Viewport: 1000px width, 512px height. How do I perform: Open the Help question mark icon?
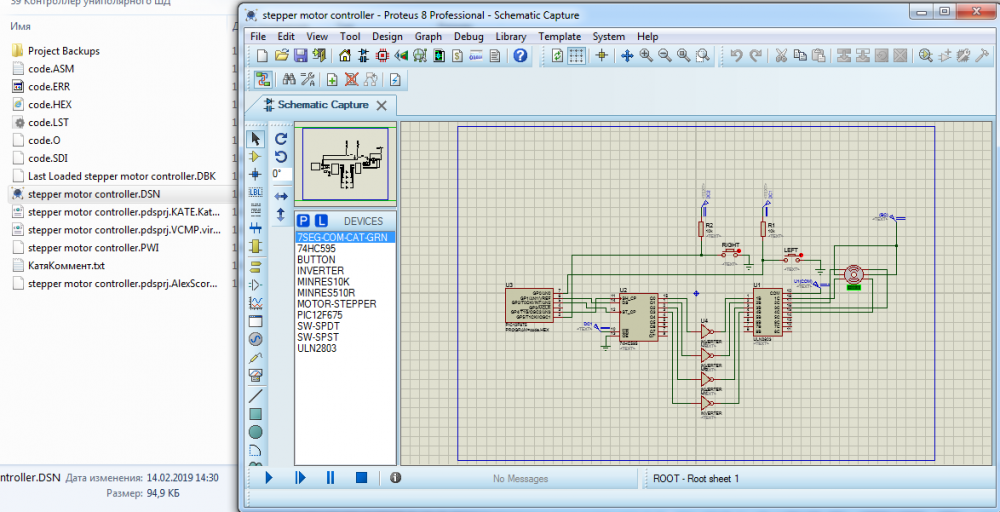pyautogui.click(x=520, y=56)
